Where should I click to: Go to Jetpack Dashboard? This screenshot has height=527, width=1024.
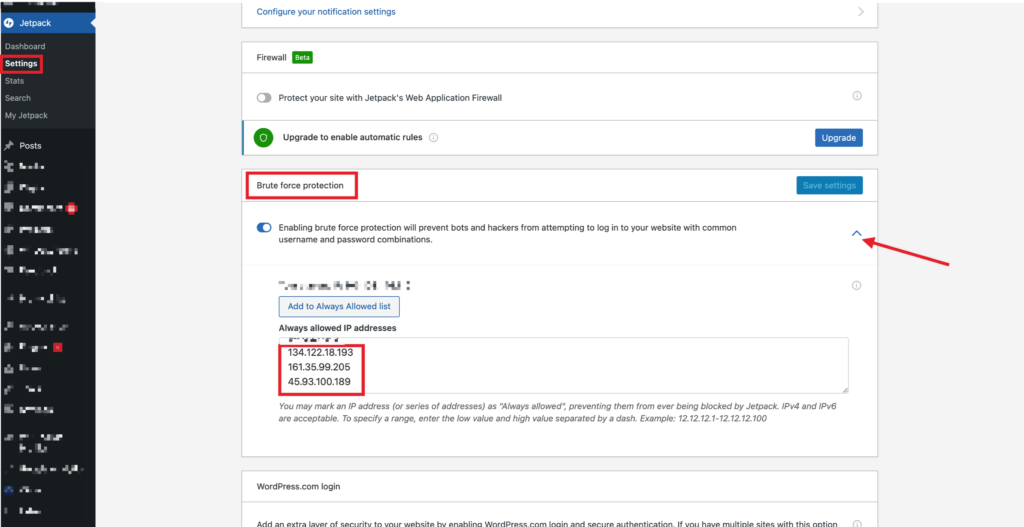pos(25,46)
